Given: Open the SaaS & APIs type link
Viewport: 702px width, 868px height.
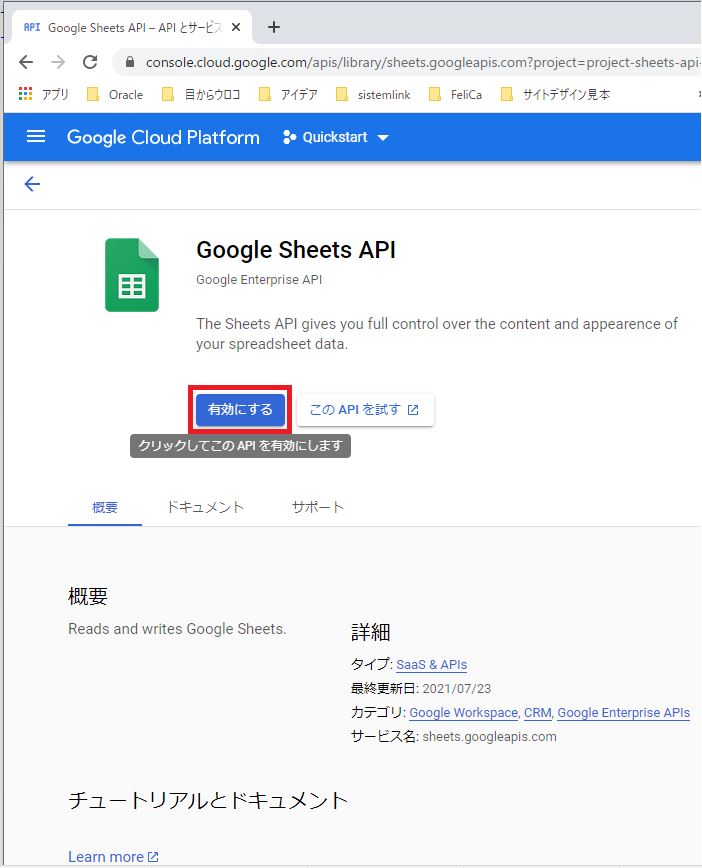Looking at the screenshot, I should tap(431, 664).
